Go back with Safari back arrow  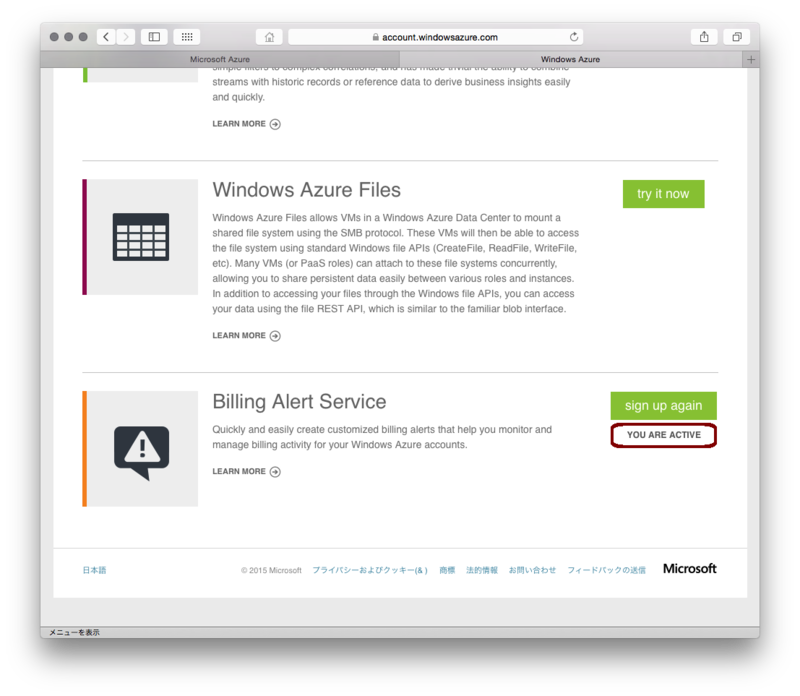[106, 37]
